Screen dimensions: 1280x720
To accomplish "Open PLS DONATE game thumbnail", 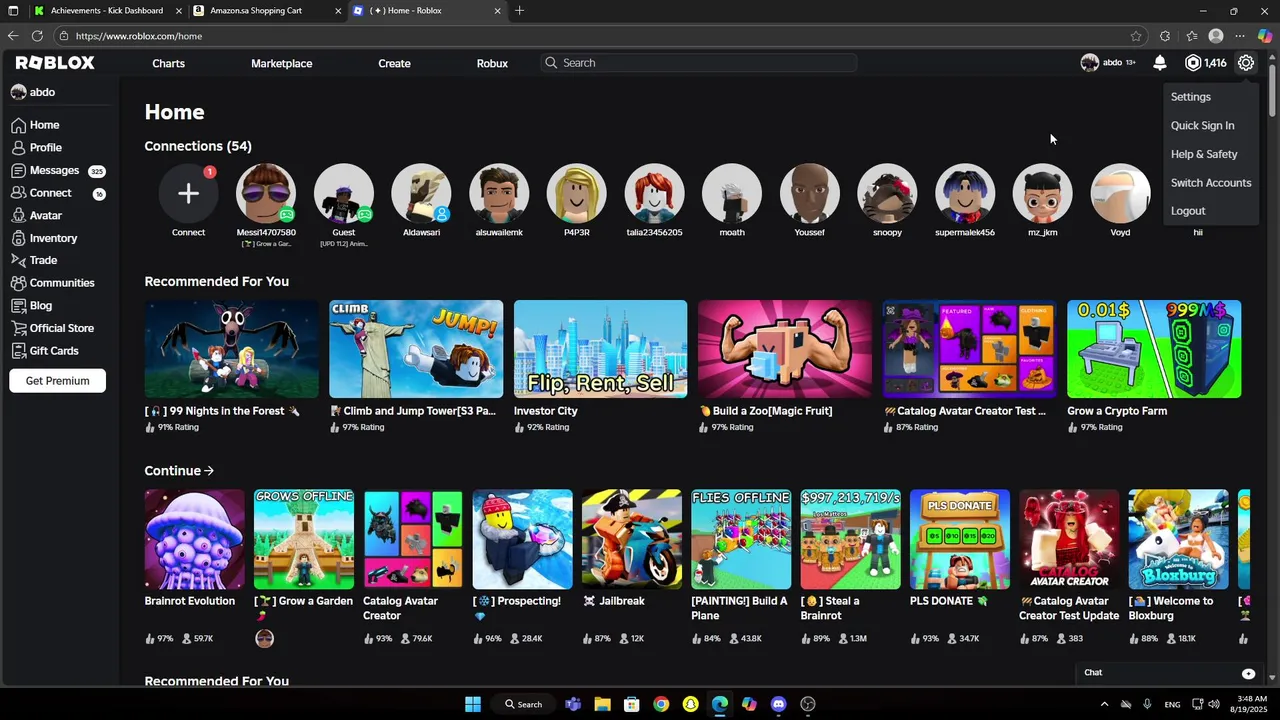I will click(959, 540).
